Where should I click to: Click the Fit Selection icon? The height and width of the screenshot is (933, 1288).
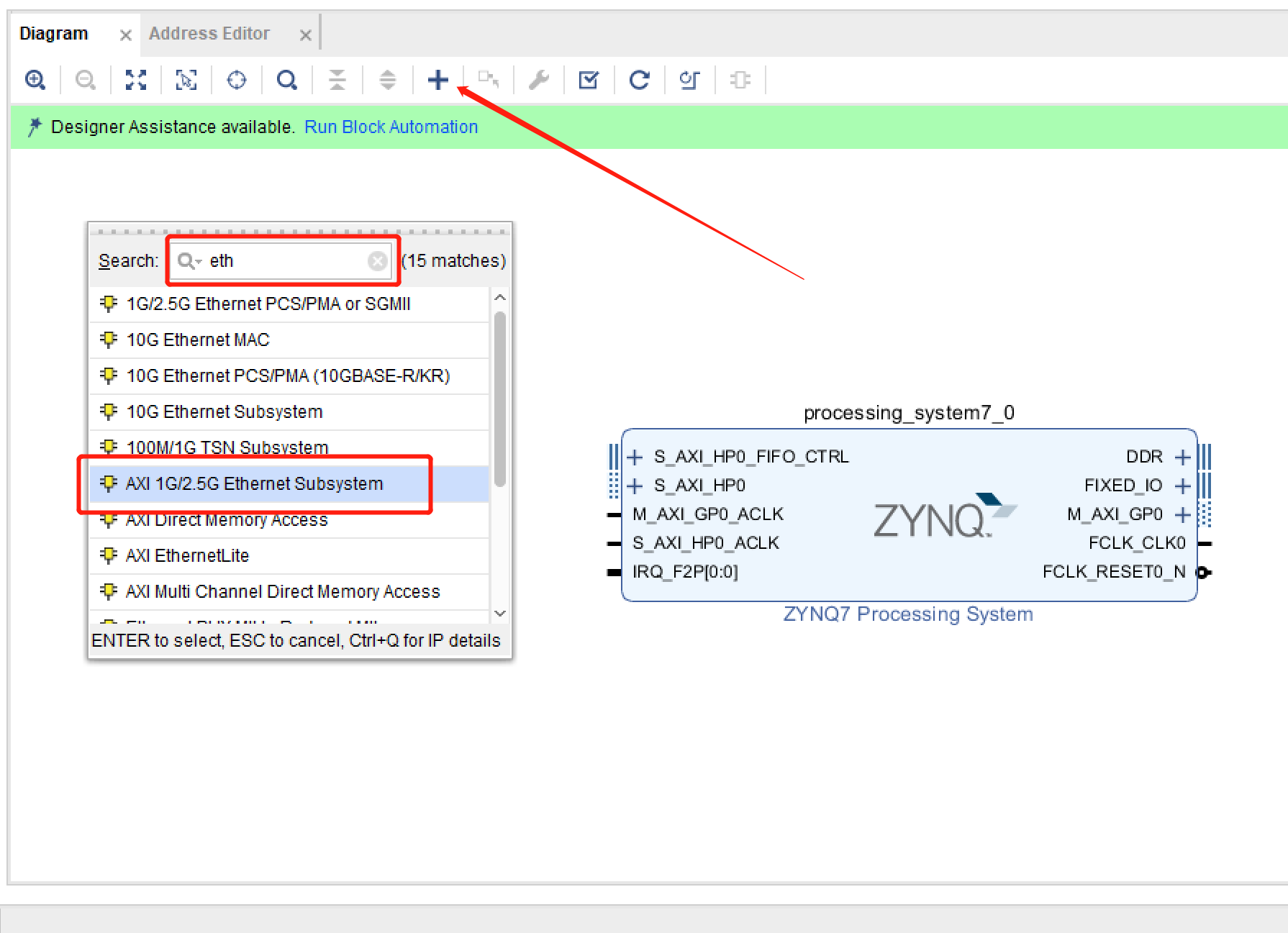coord(186,80)
